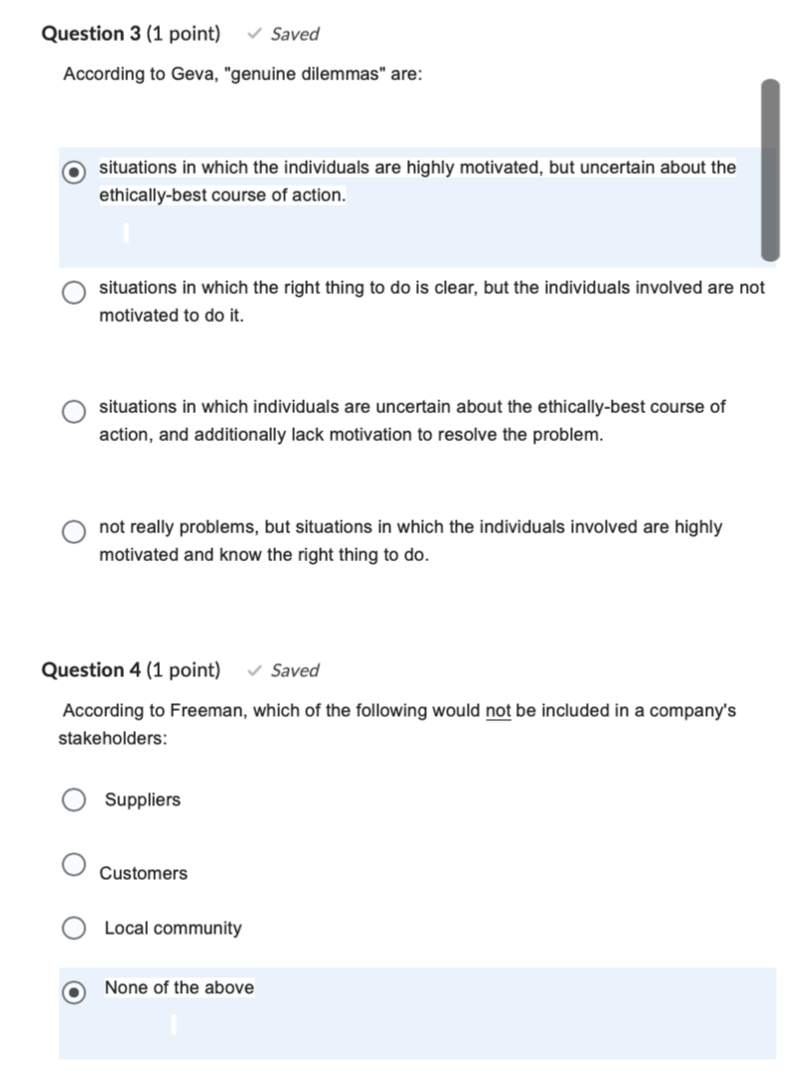The image size is (790, 1086).
Task: Select 'Local community' for Question 4
Action: tap(73, 927)
